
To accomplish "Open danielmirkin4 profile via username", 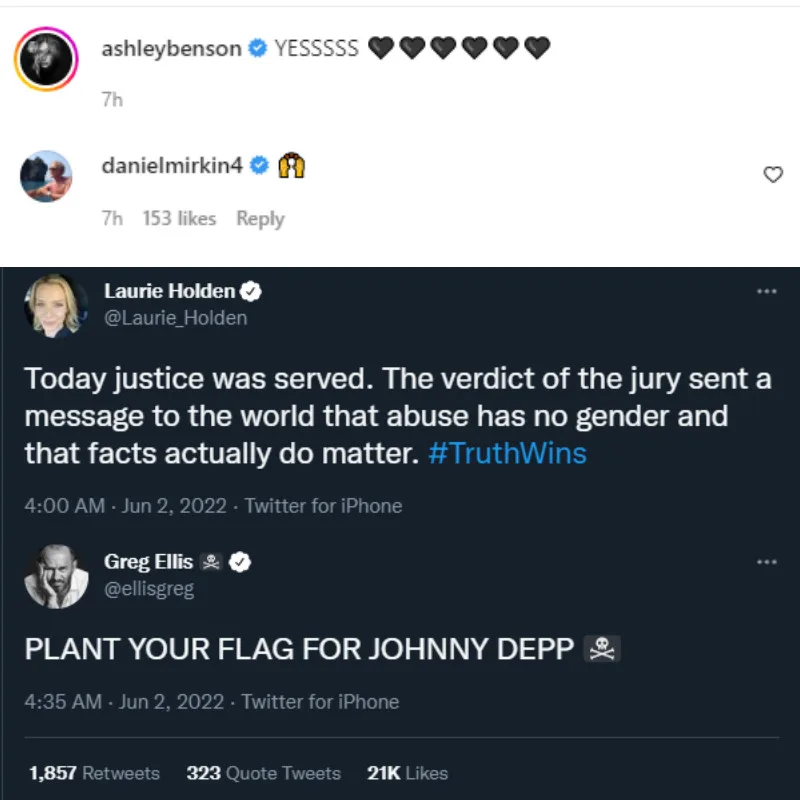I will click(174, 166).
